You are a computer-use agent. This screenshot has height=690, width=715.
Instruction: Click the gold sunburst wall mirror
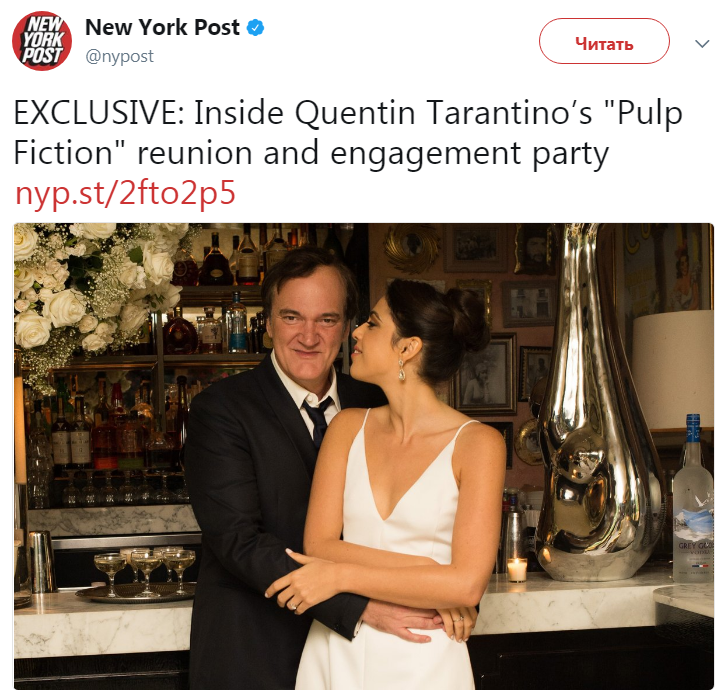point(412,249)
